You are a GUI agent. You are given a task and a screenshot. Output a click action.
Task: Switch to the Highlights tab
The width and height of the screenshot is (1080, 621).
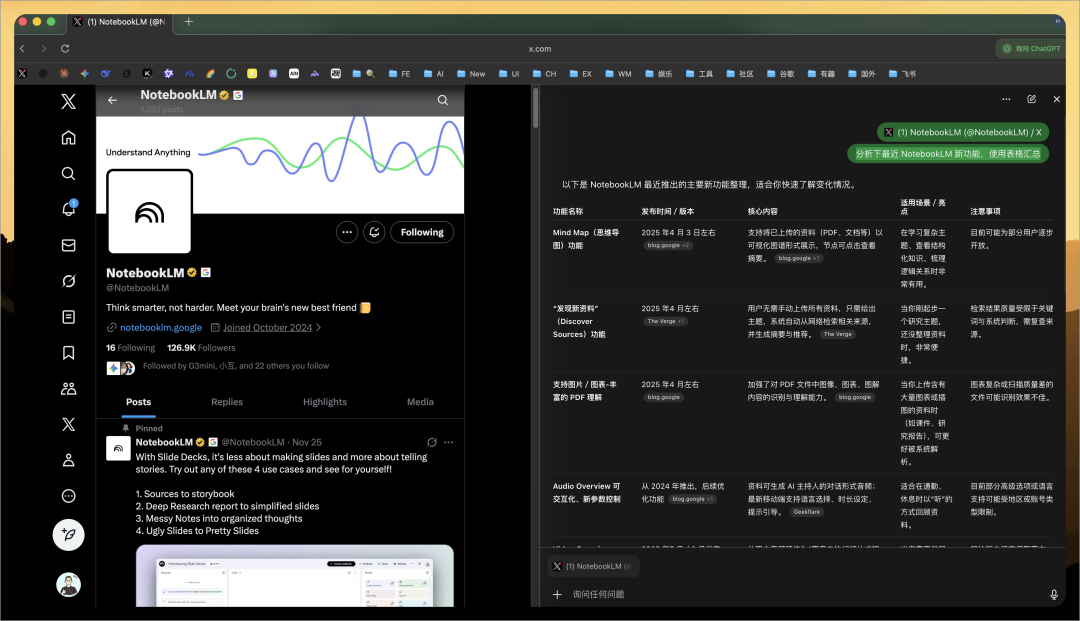(325, 402)
